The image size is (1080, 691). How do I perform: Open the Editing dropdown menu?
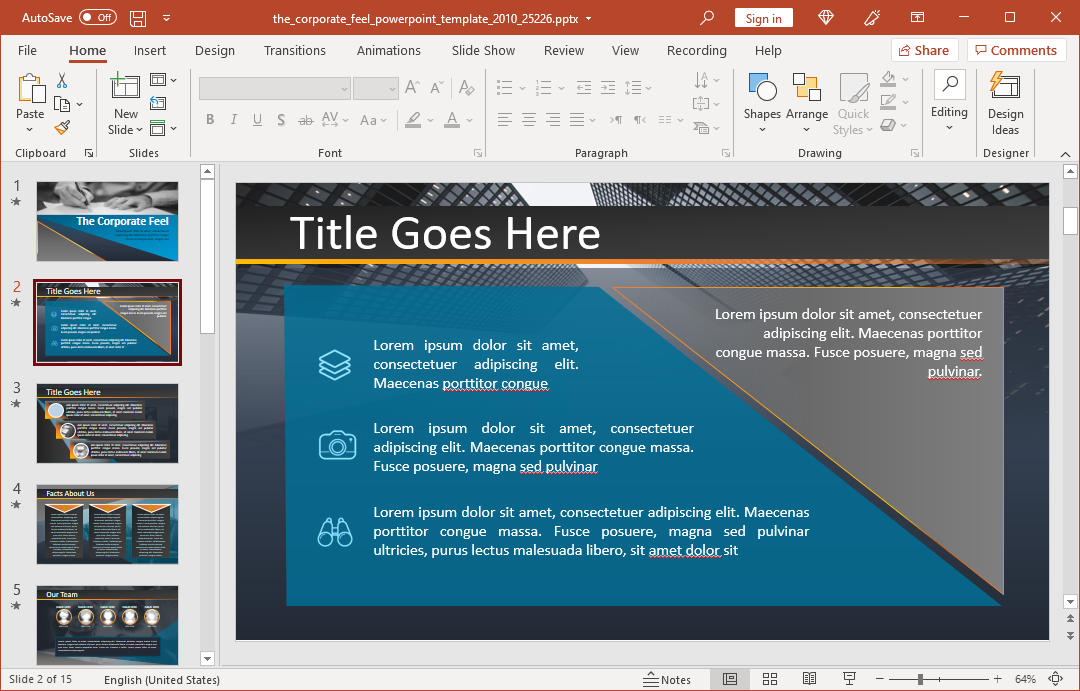pos(949,102)
